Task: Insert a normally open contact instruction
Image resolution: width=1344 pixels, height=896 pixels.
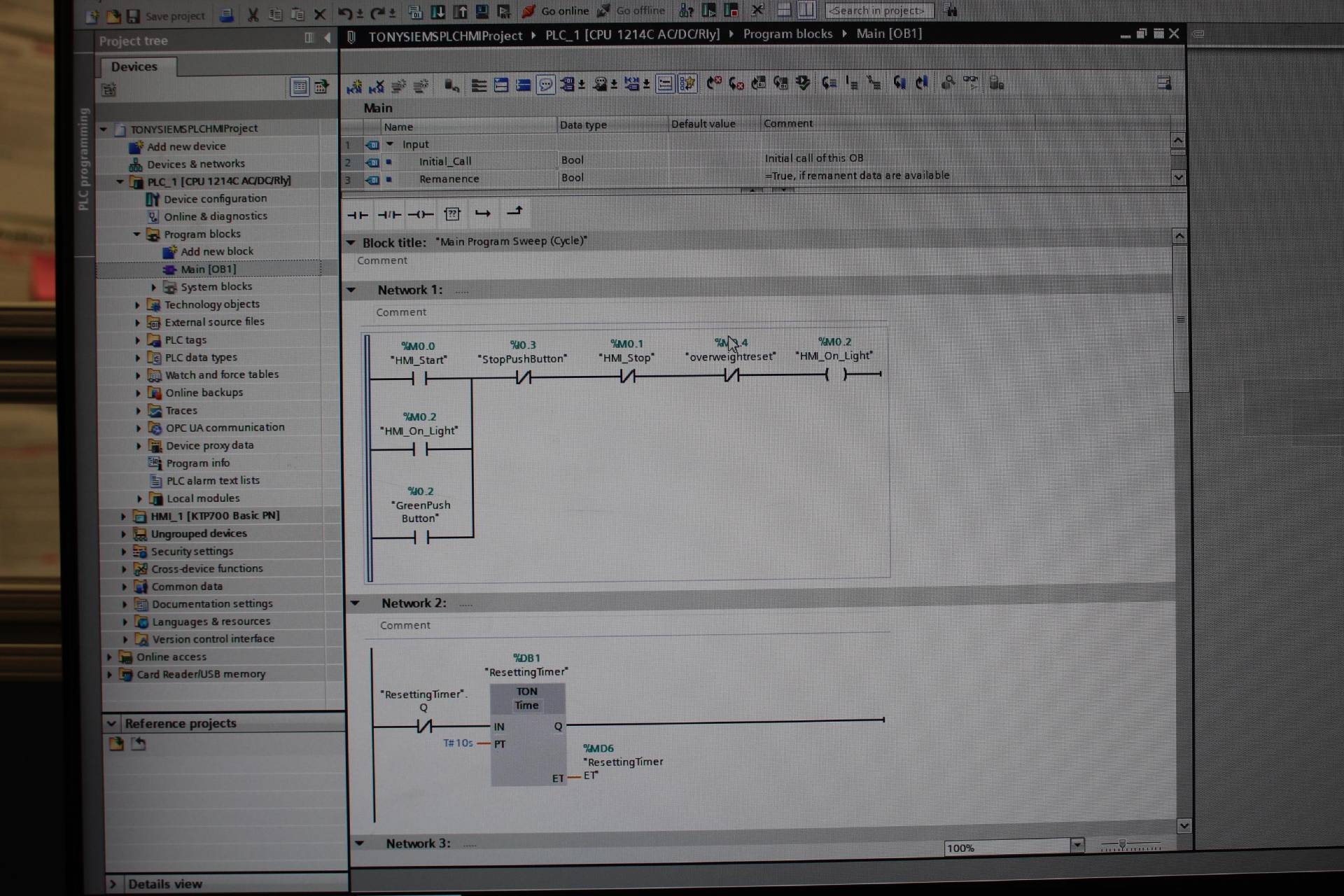Action: click(x=357, y=215)
